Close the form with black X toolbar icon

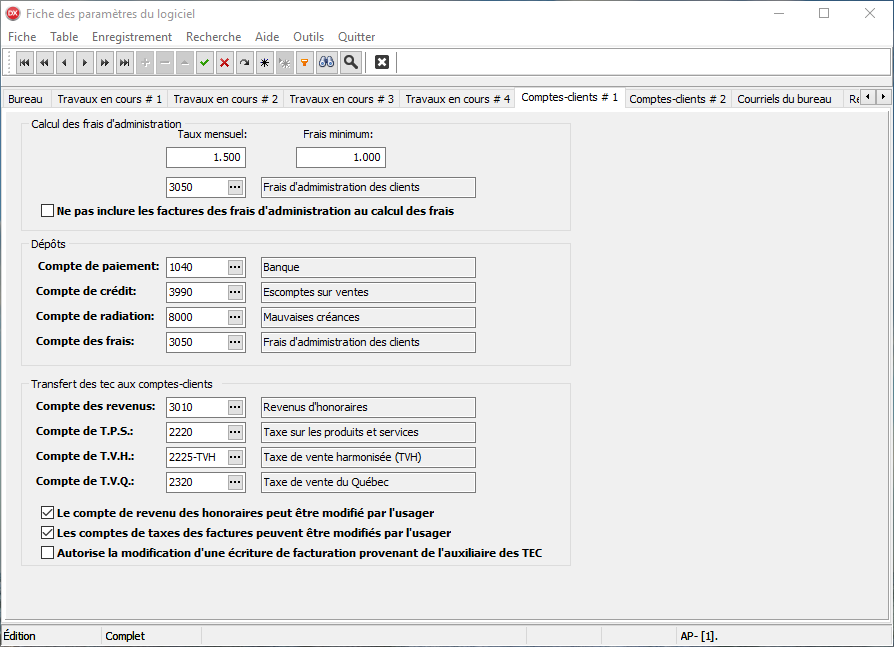click(x=382, y=63)
